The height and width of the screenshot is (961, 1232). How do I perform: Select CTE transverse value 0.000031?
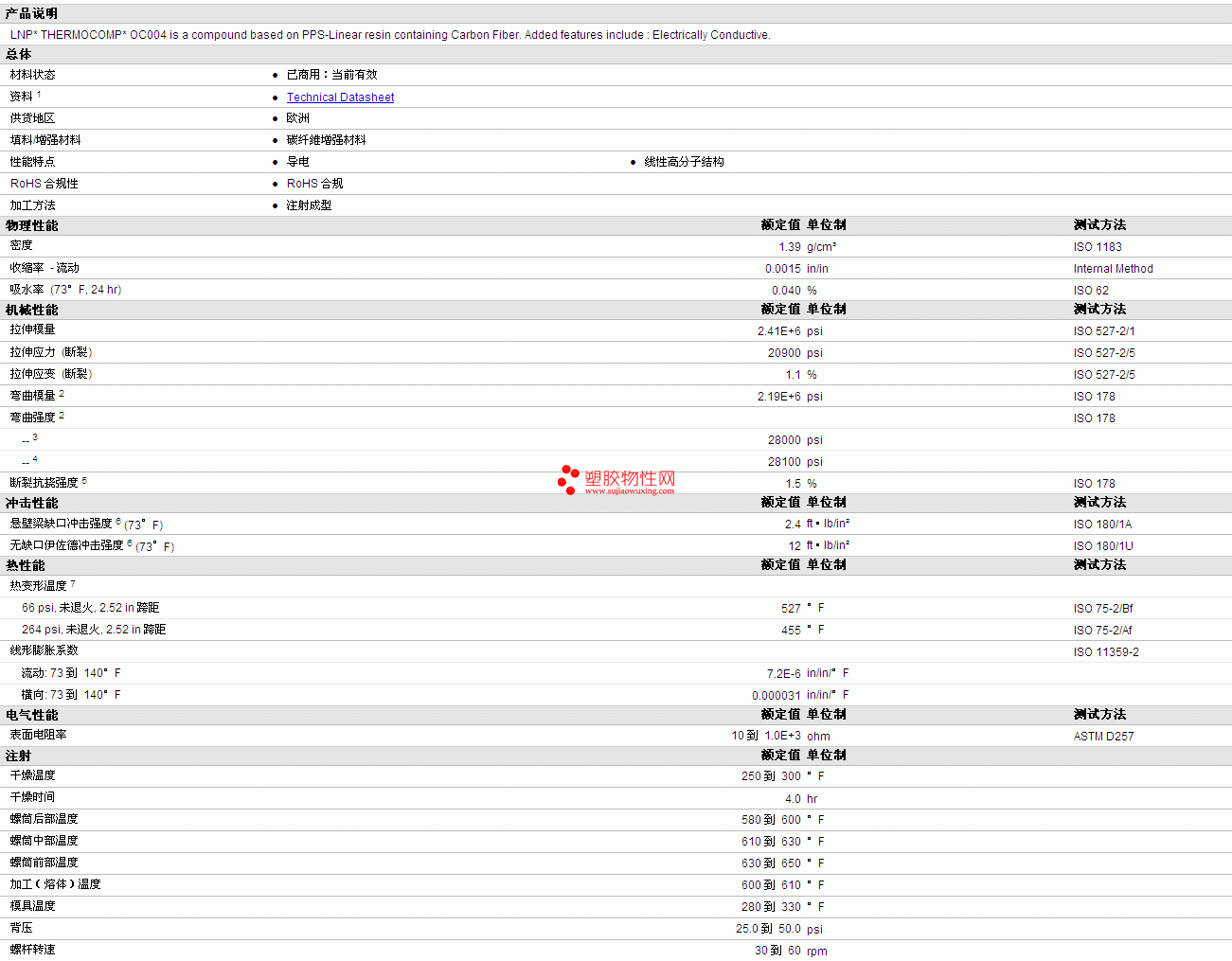(x=777, y=696)
